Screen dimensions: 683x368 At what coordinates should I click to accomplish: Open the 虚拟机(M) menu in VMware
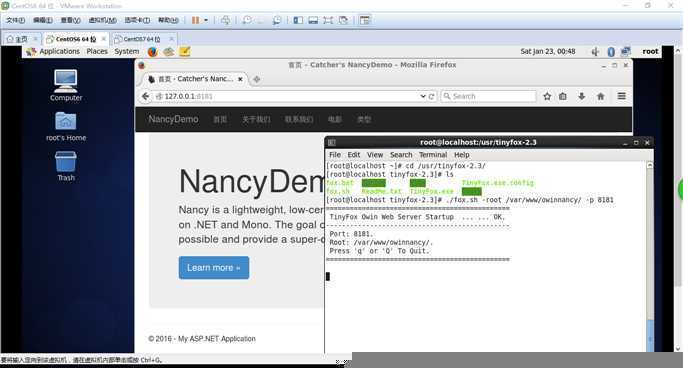[x=102, y=20]
